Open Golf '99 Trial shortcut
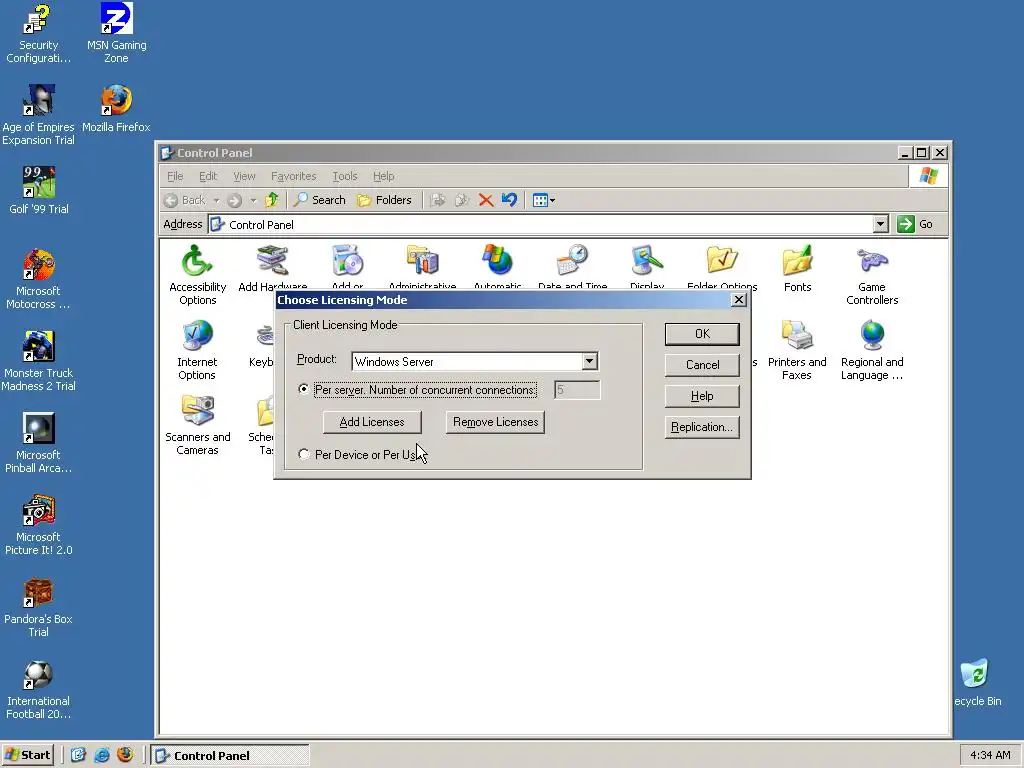The height and width of the screenshot is (768, 1024). pos(39,190)
